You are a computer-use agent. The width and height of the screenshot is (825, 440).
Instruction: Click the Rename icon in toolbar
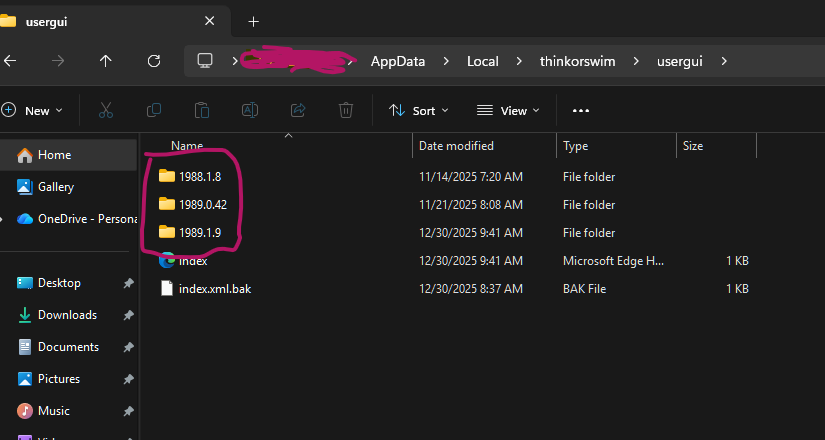click(250, 110)
